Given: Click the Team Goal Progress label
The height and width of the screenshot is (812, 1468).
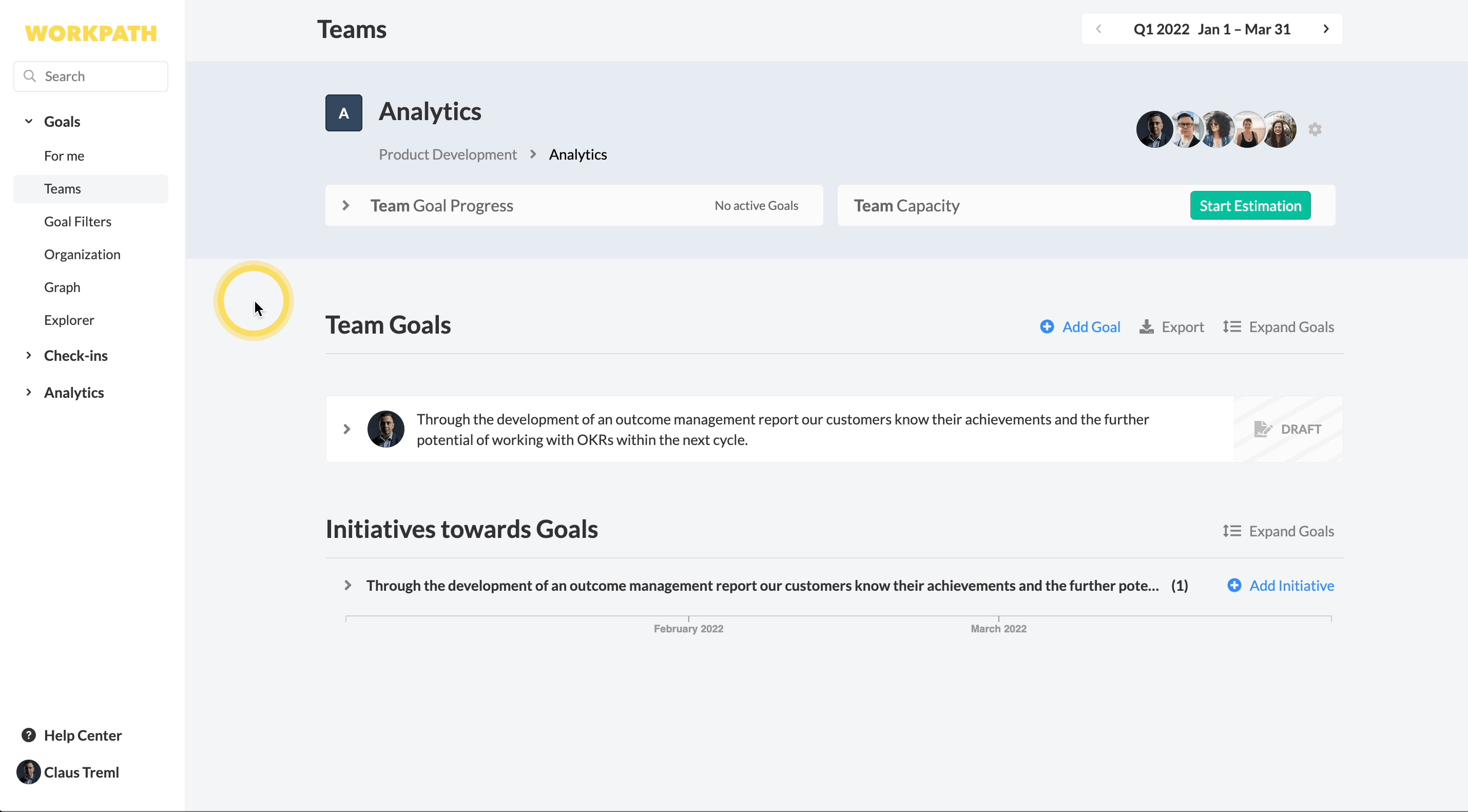Looking at the screenshot, I should [x=441, y=205].
